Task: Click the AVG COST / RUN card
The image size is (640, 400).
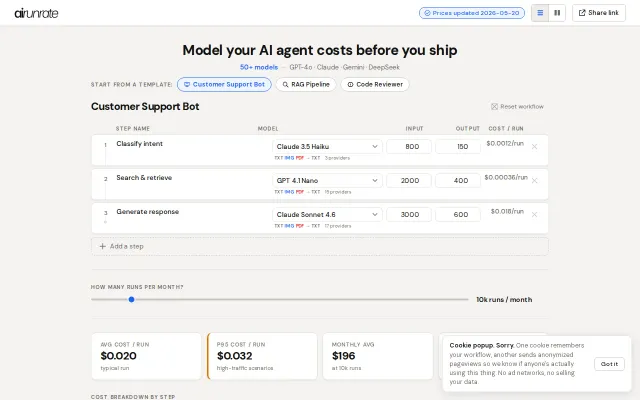Action: [x=146, y=356]
